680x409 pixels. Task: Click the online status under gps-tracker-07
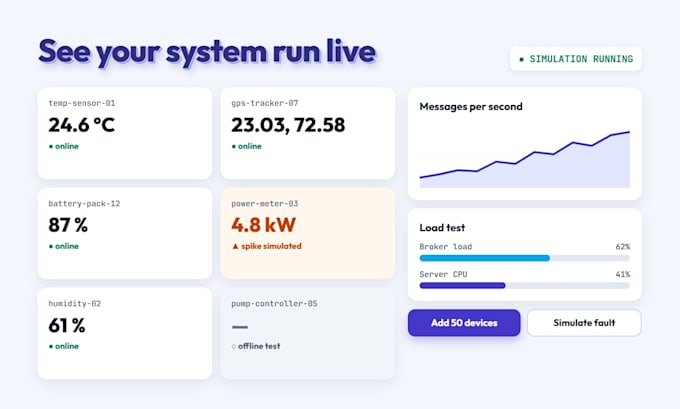pos(247,146)
